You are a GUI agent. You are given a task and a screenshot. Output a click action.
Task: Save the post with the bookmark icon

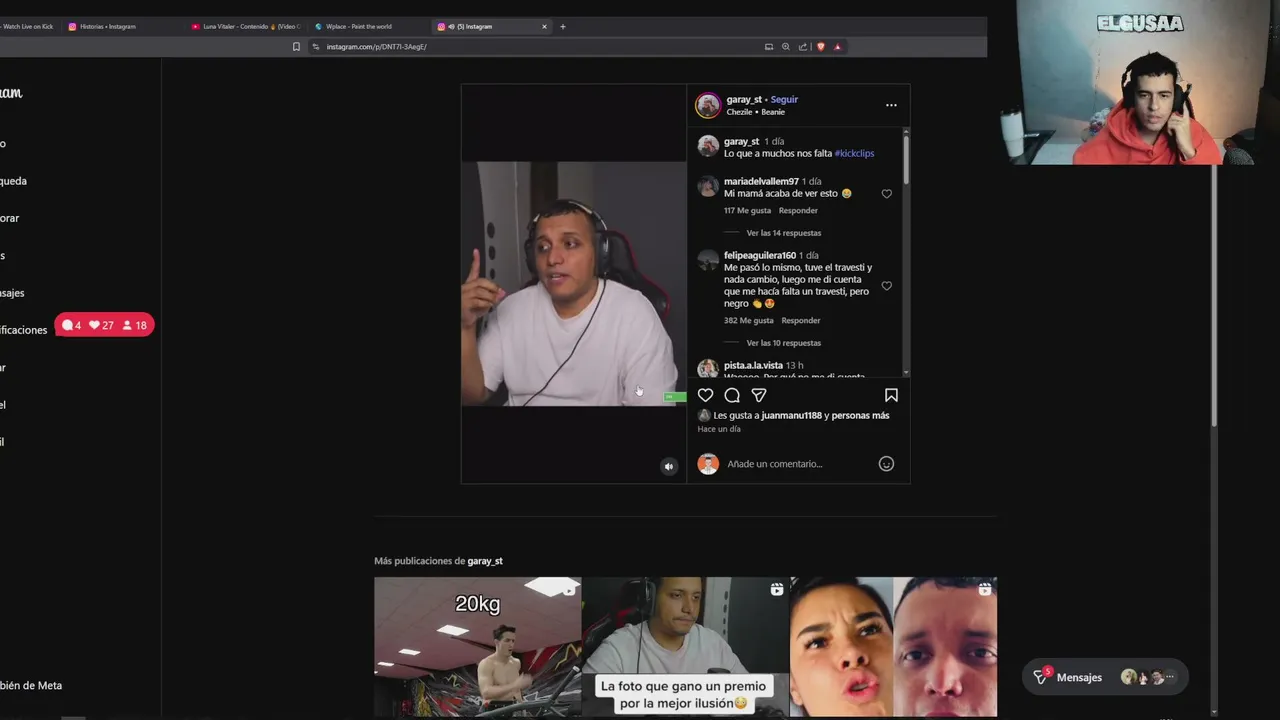(891, 395)
